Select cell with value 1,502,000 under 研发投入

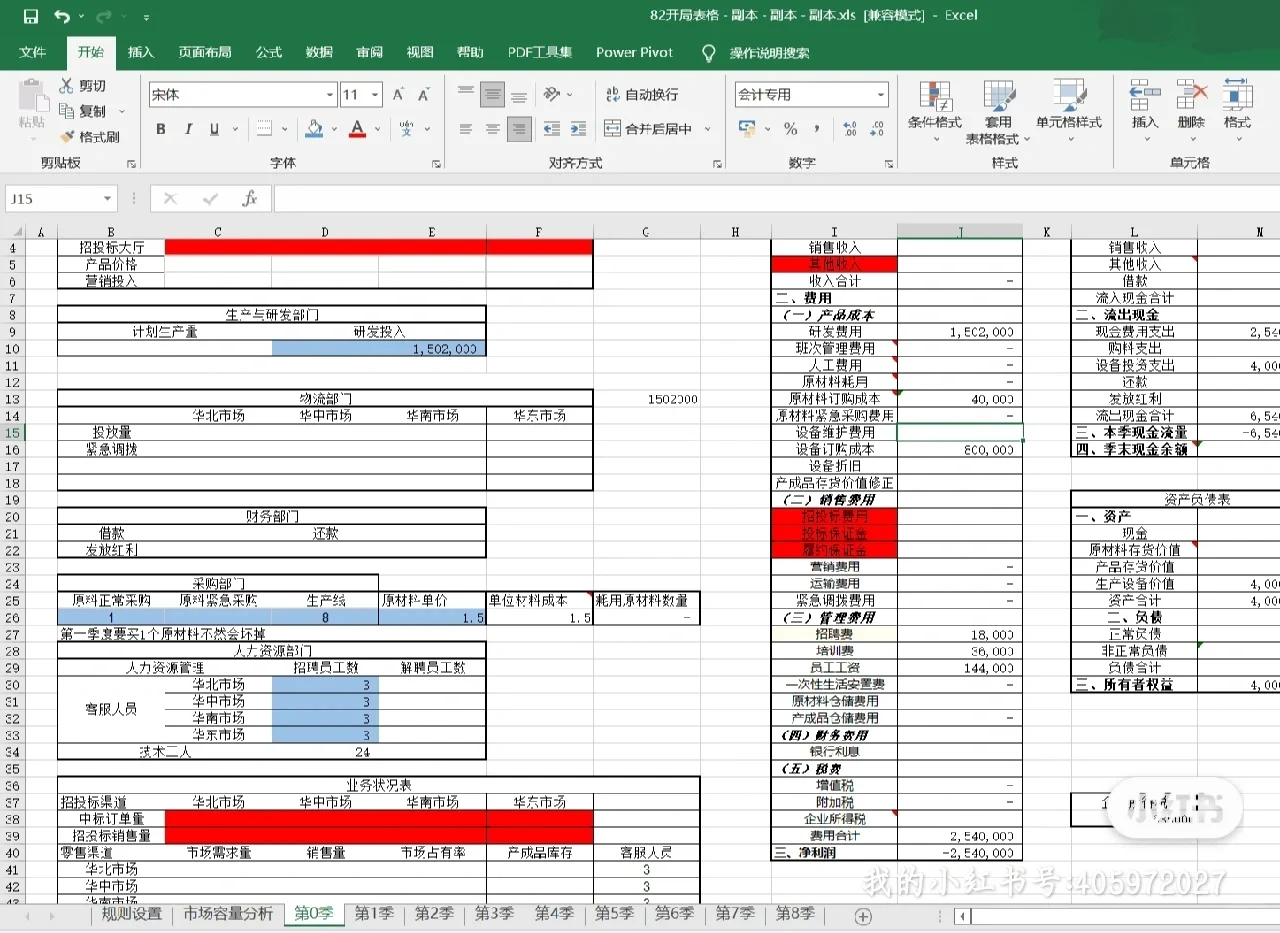pyautogui.click(x=379, y=349)
